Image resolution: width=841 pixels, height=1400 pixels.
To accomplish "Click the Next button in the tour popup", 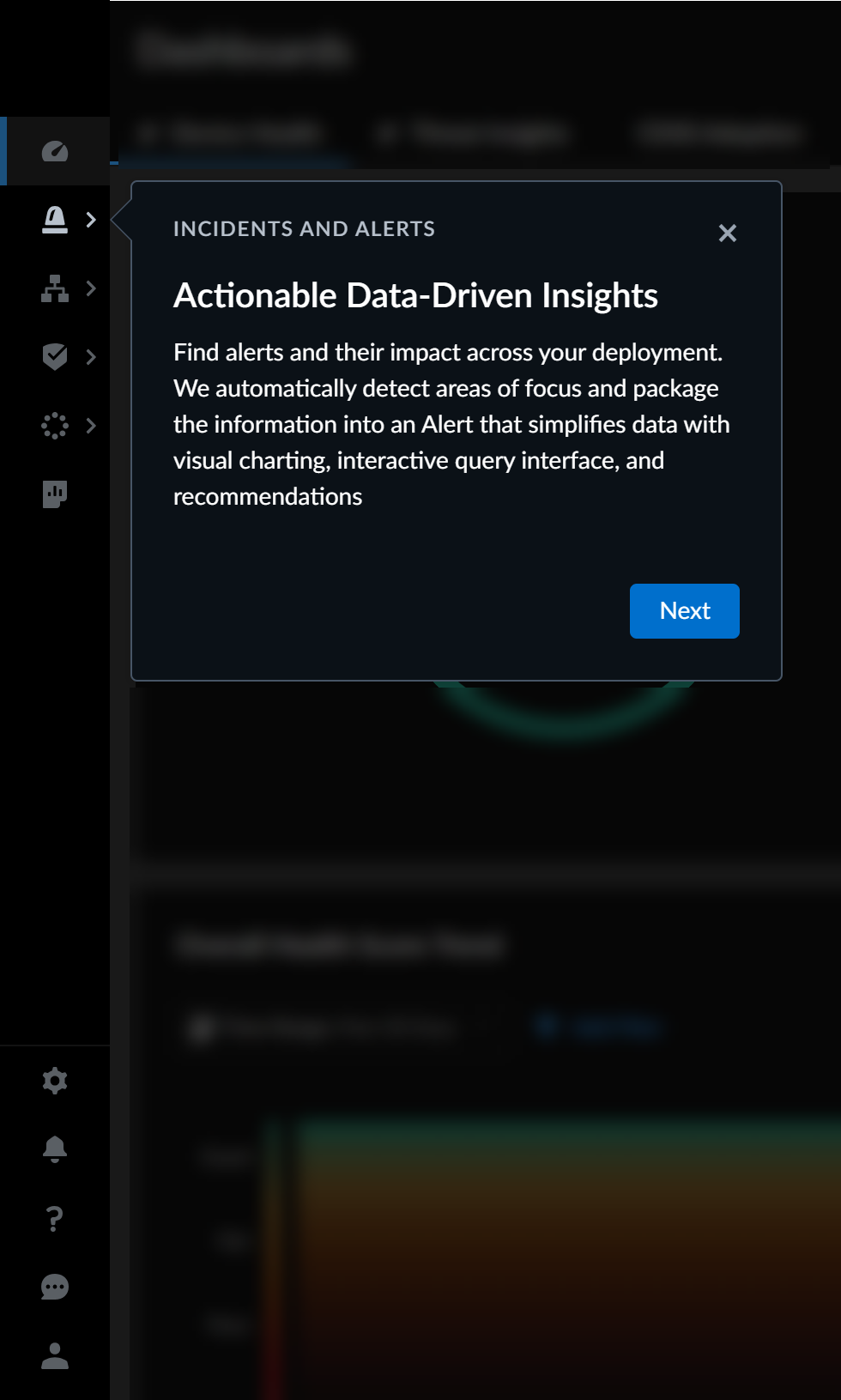I will click(x=684, y=610).
